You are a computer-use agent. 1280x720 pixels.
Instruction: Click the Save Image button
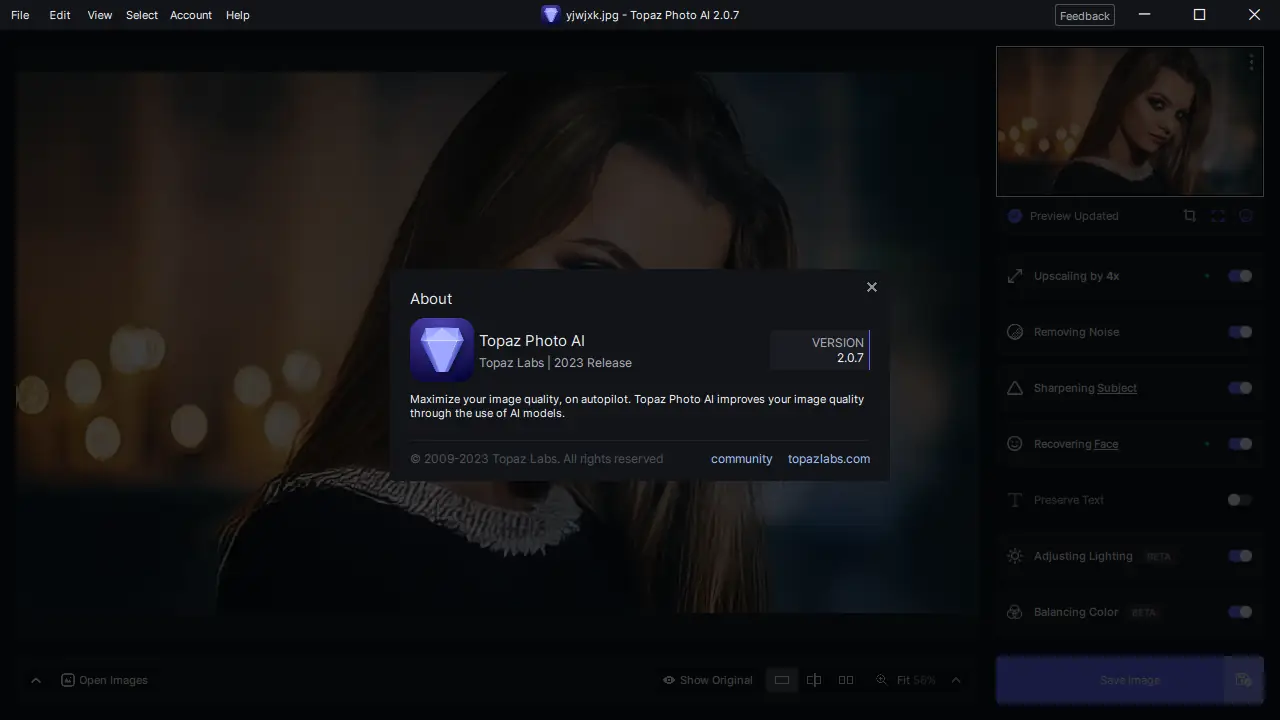coord(1110,680)
